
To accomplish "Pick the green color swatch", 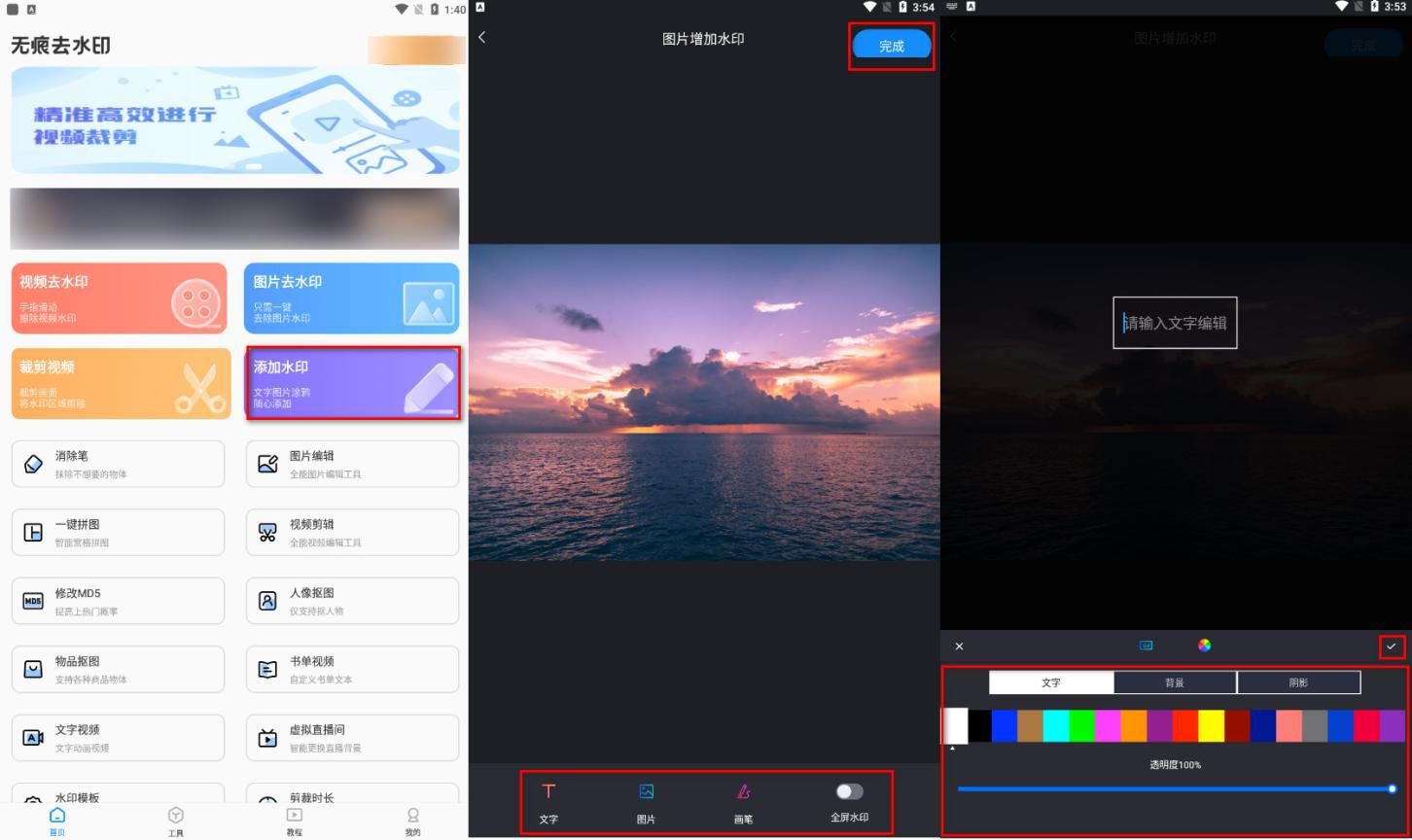I will tap(1081, 726).
